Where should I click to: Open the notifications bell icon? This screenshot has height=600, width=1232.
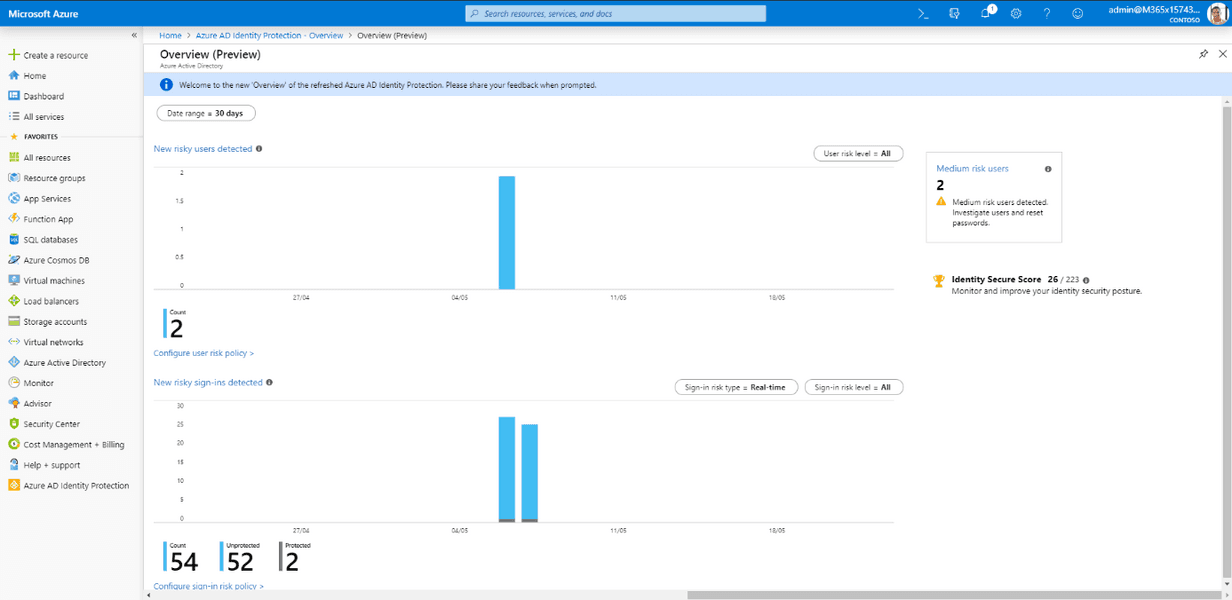point(985,13)
